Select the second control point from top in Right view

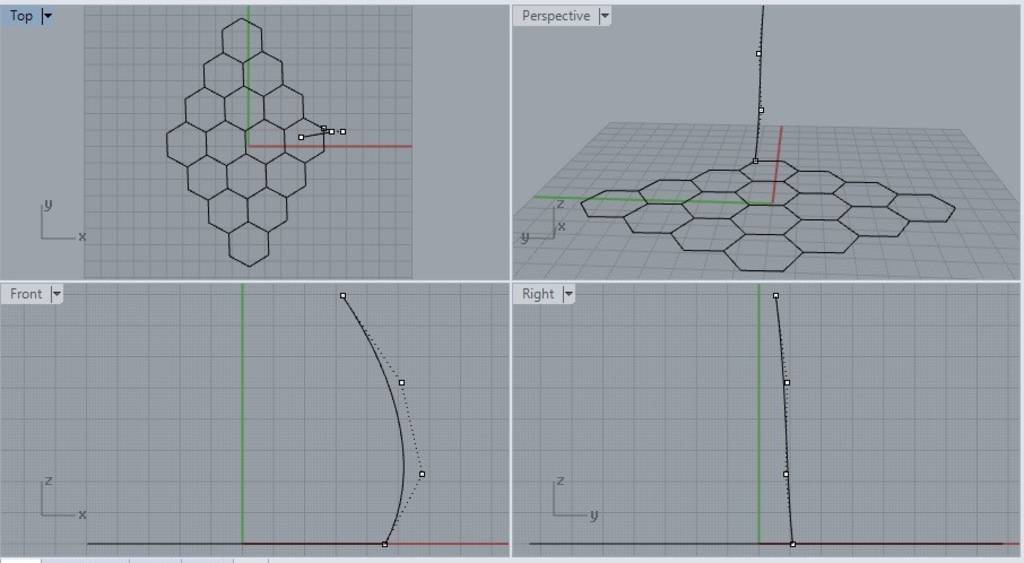coord(787,383)
